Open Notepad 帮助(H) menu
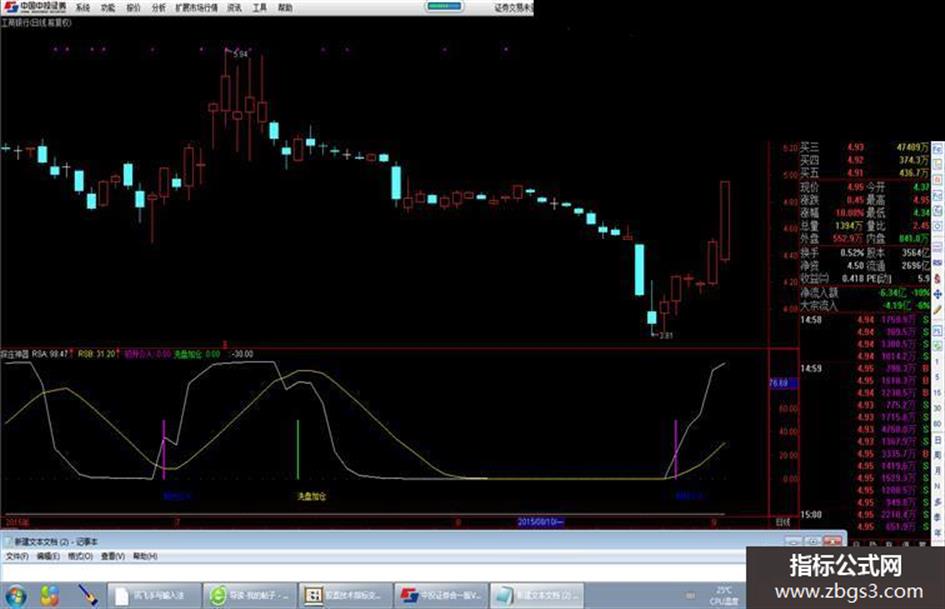 pyautogui.click(x=145, y=556)
